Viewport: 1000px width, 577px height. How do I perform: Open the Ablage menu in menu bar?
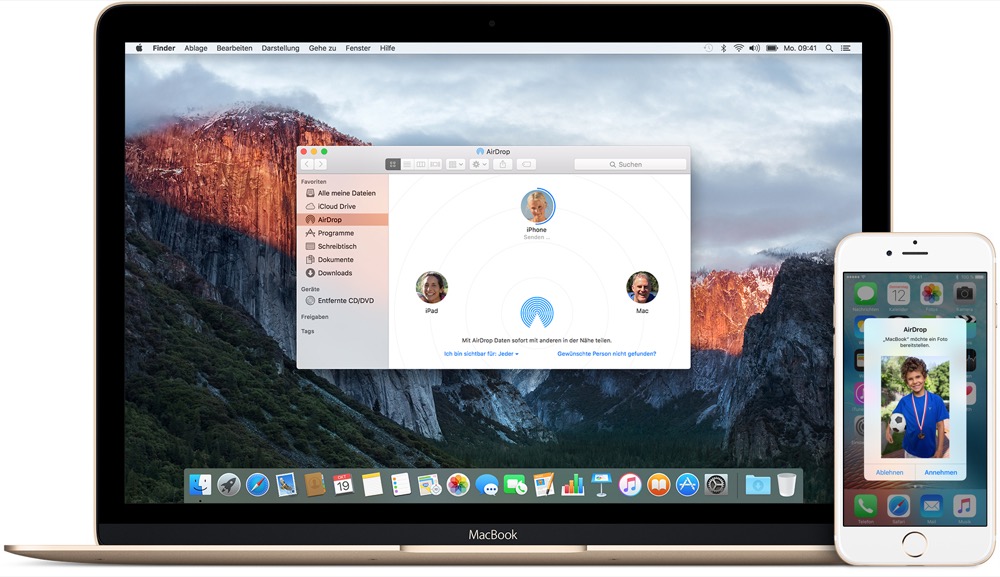(195, 48)
